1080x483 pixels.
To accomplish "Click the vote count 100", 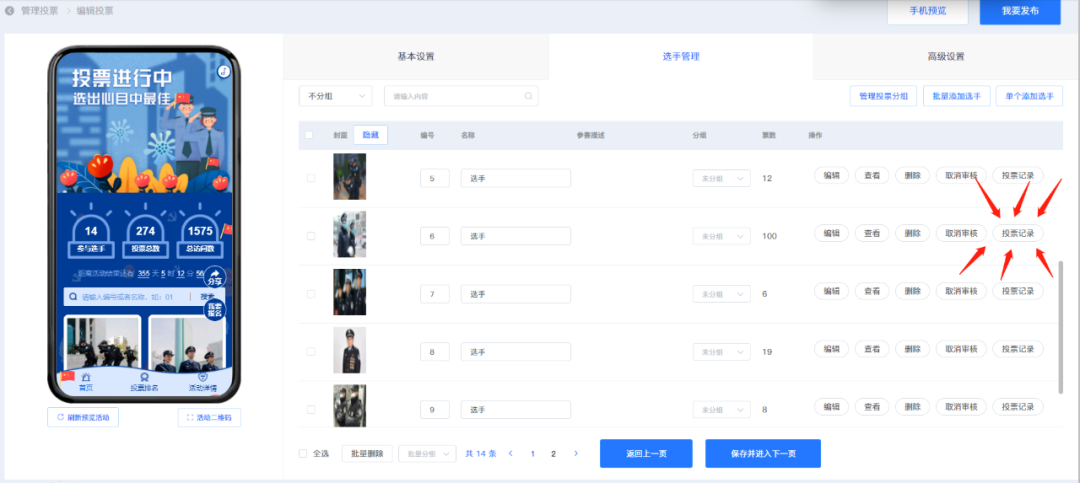I will pyautogui.click(x=769, y=236).
